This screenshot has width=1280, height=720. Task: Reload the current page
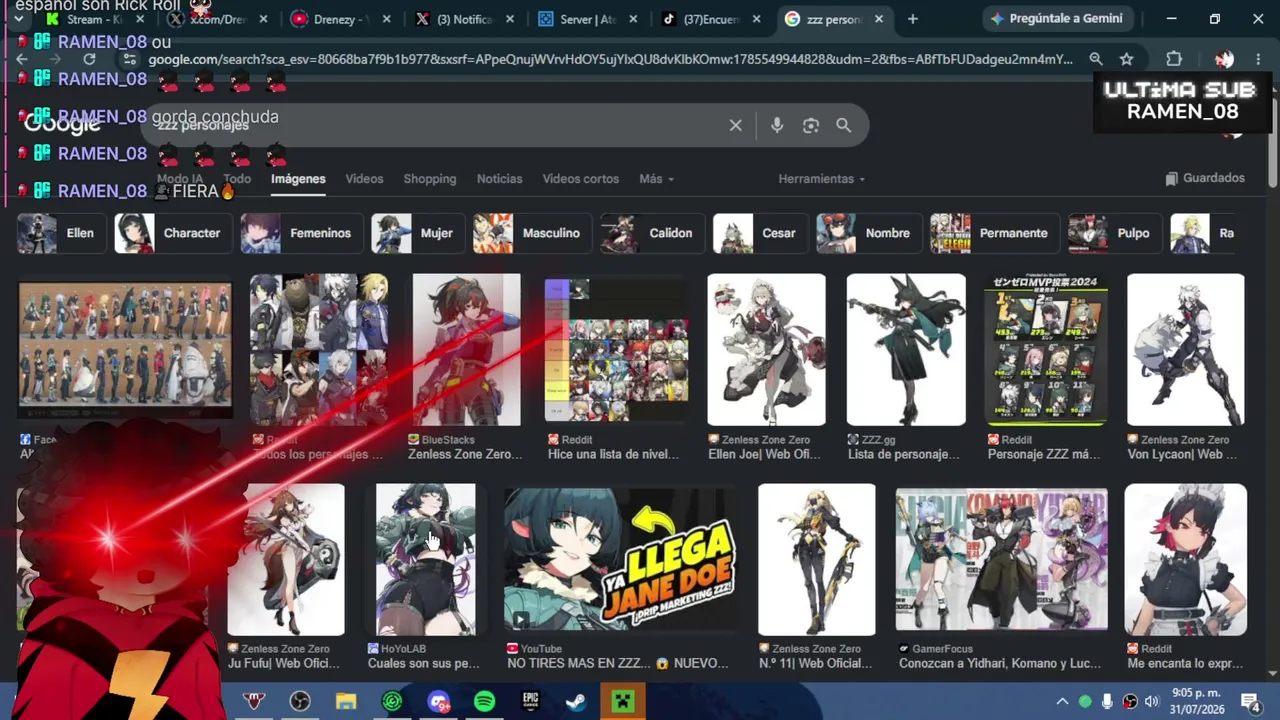click(x=89, y=59)
